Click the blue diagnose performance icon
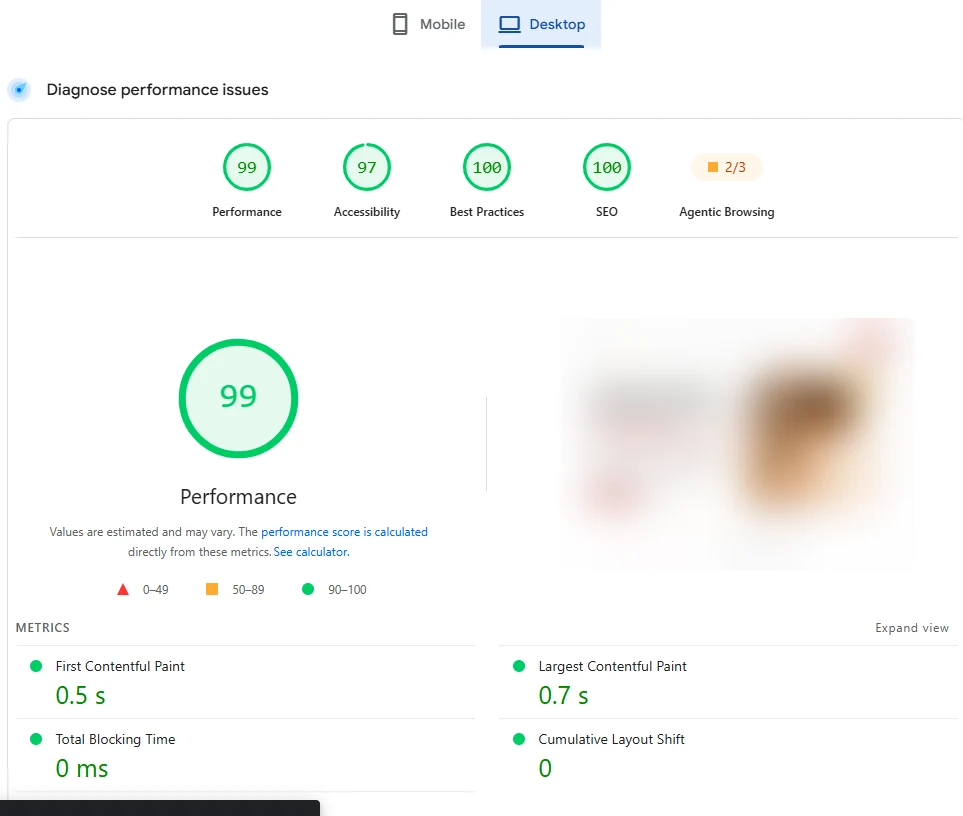 20,90
